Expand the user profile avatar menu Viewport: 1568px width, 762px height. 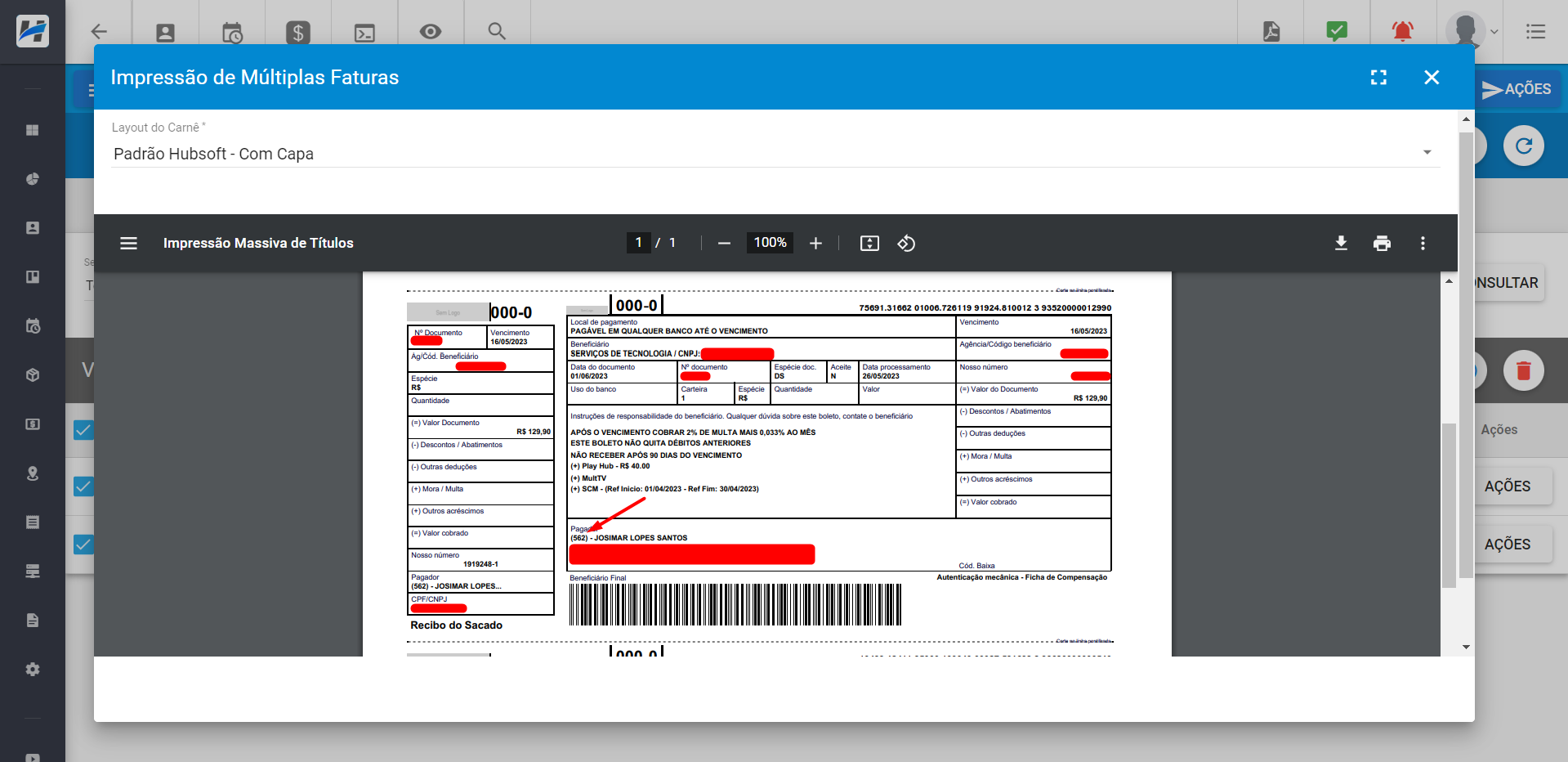(1471, 32)
